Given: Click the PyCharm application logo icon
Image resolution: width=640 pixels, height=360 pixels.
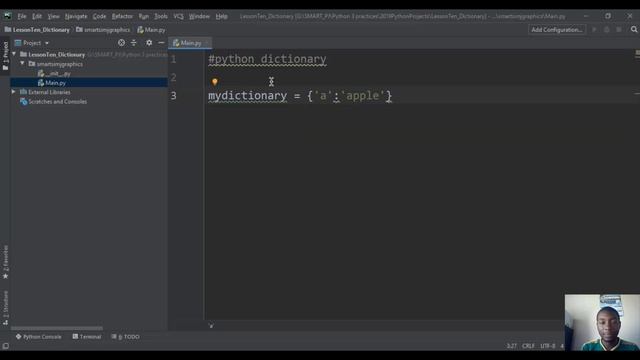Looking at the screenshot, I should point(8,16).
